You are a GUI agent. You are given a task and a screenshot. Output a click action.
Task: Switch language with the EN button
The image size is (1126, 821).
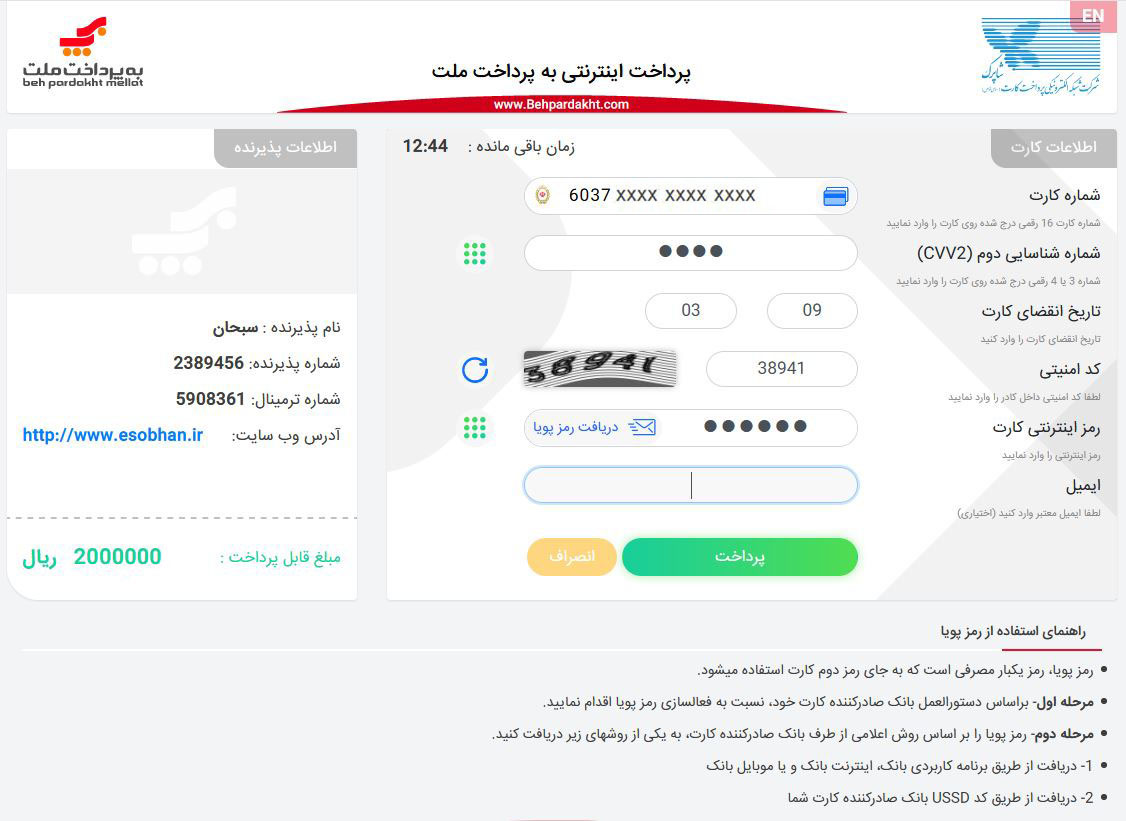(1093, 16)
